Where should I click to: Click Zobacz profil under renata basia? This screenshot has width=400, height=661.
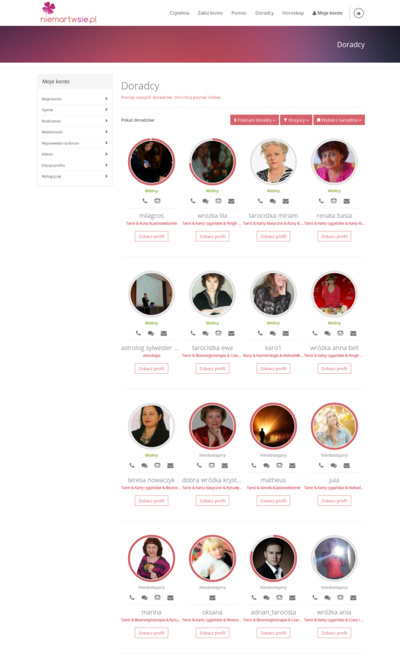[334, 236]
